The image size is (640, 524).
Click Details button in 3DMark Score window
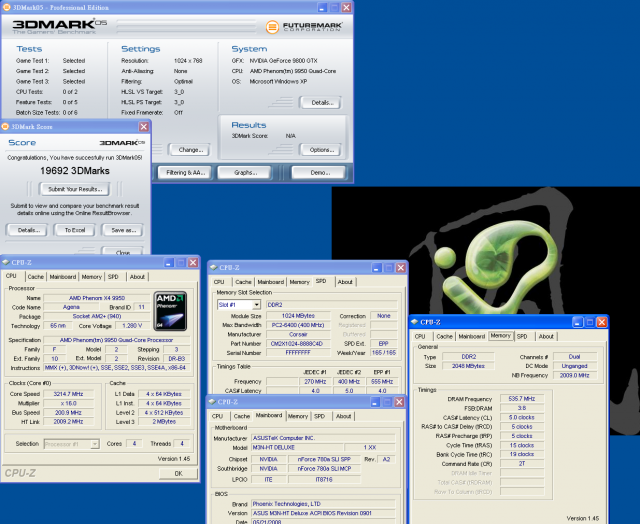(27, 230)
